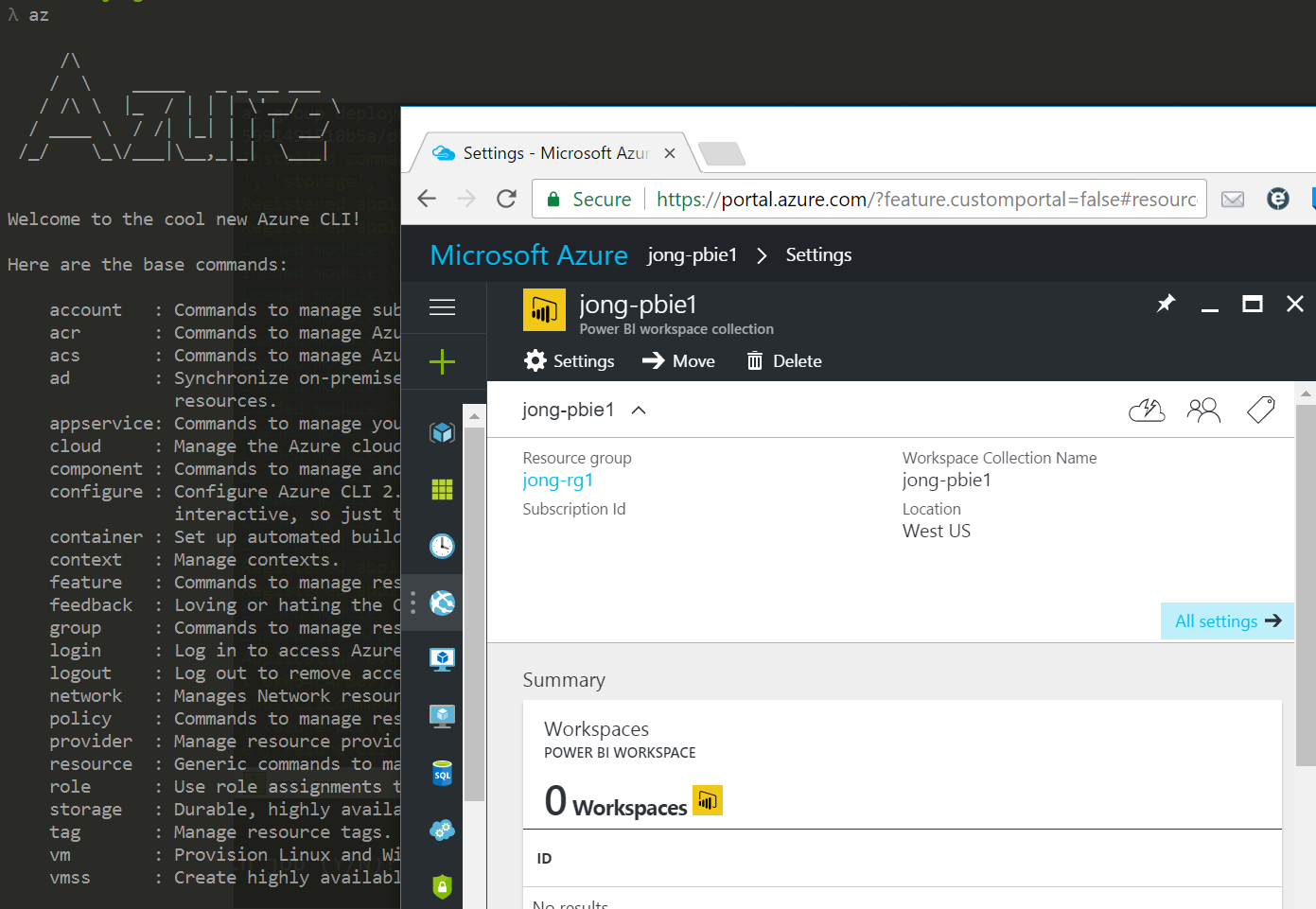Viewport: 1316px width, 909px height.
Task: Click Move in the blade command bar
Action: [x=678, y=361]
